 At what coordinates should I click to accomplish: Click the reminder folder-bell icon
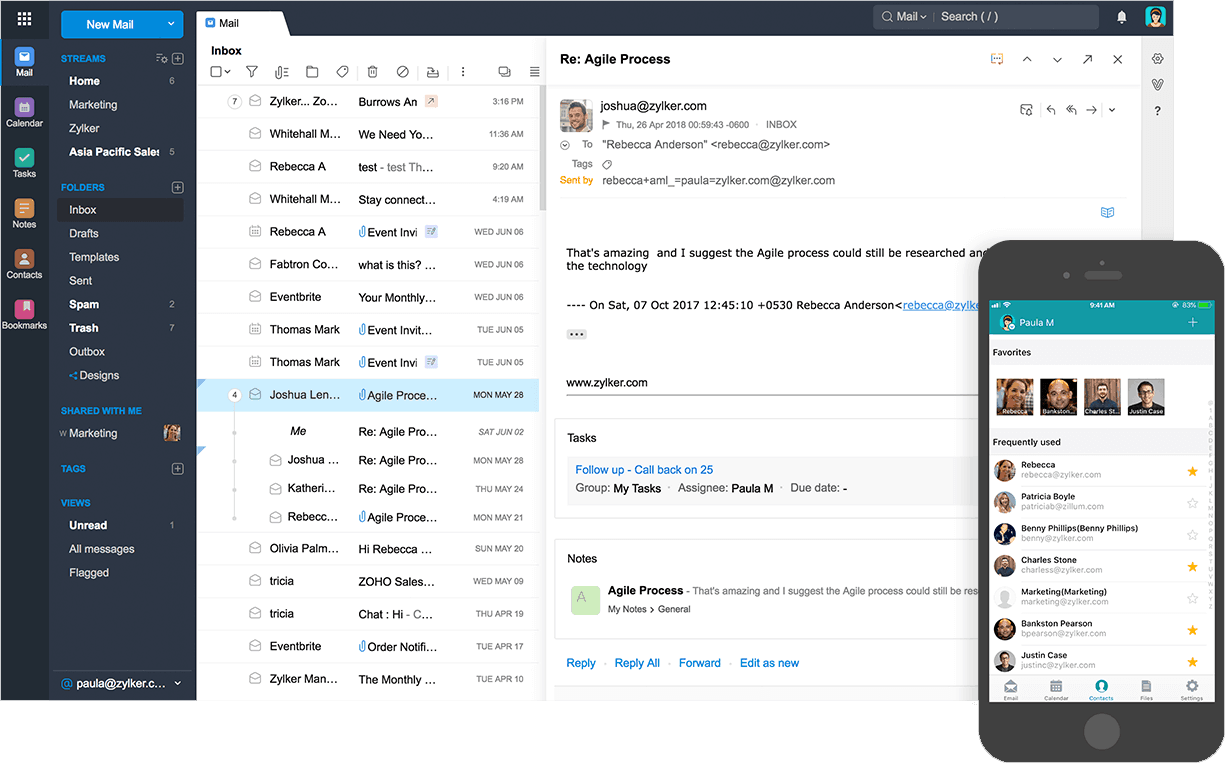coord(1026,110)
